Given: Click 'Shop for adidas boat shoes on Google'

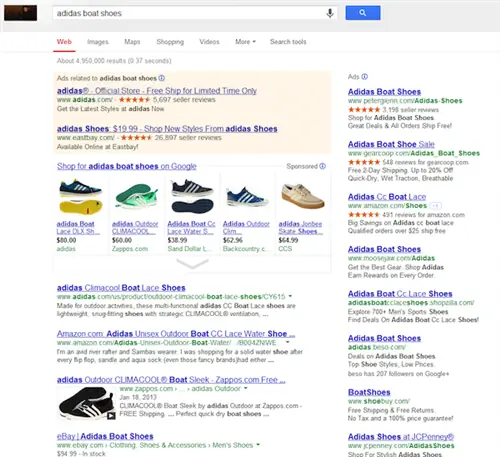Looking at the screenshot, I should click(x=127, y=166).
